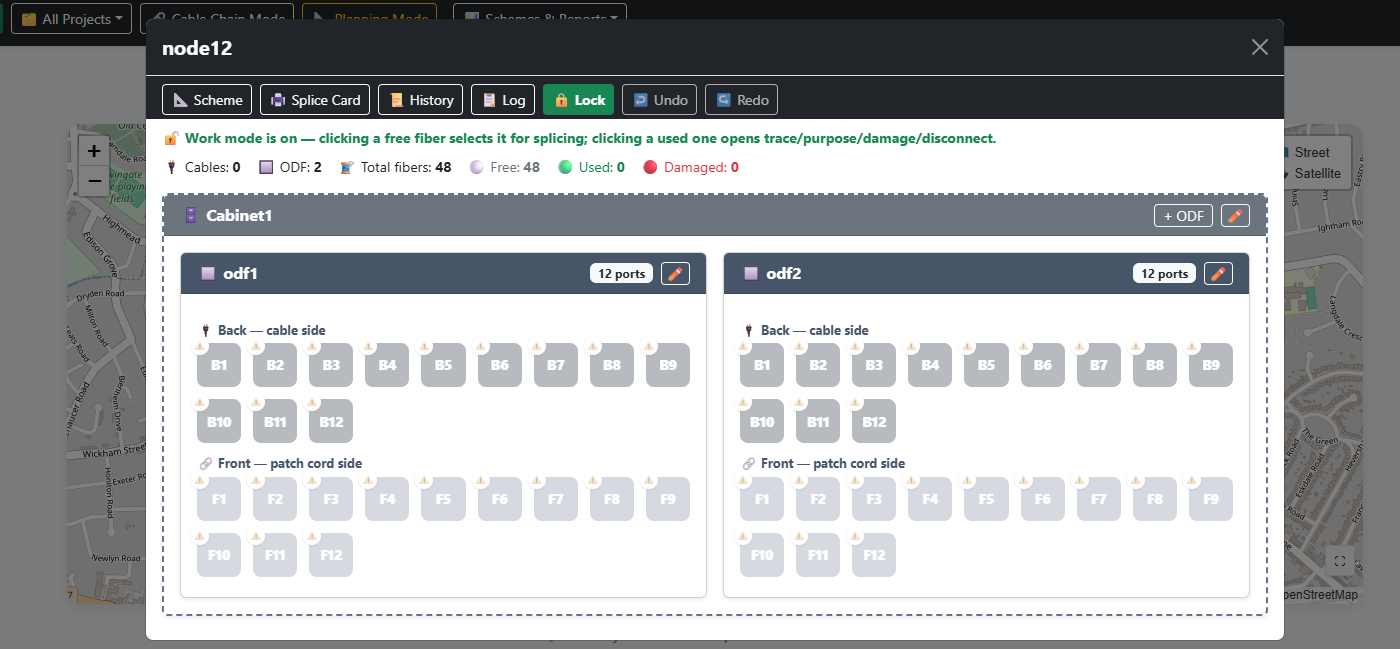Select odf1 front port F9
The height and width of the screenshot is (649, 1400).
[668, 499]
